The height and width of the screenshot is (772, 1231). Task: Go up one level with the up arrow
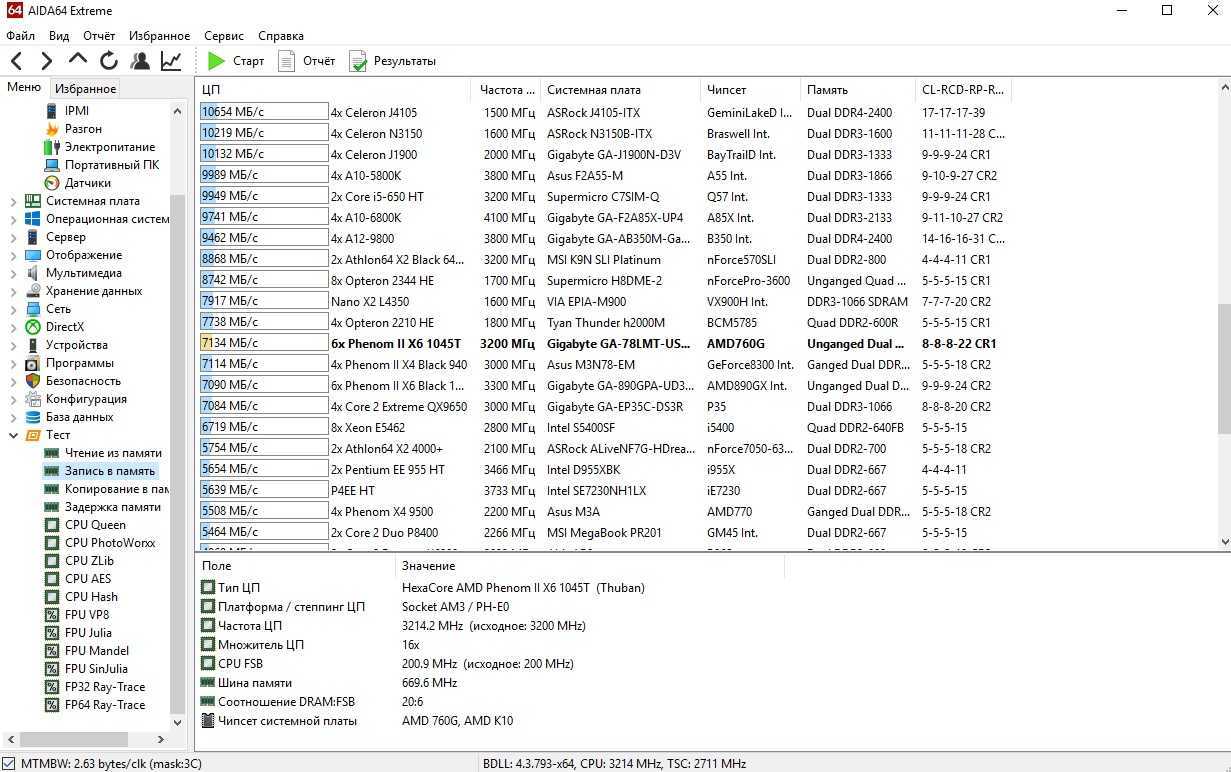click(x=78, y=61)
